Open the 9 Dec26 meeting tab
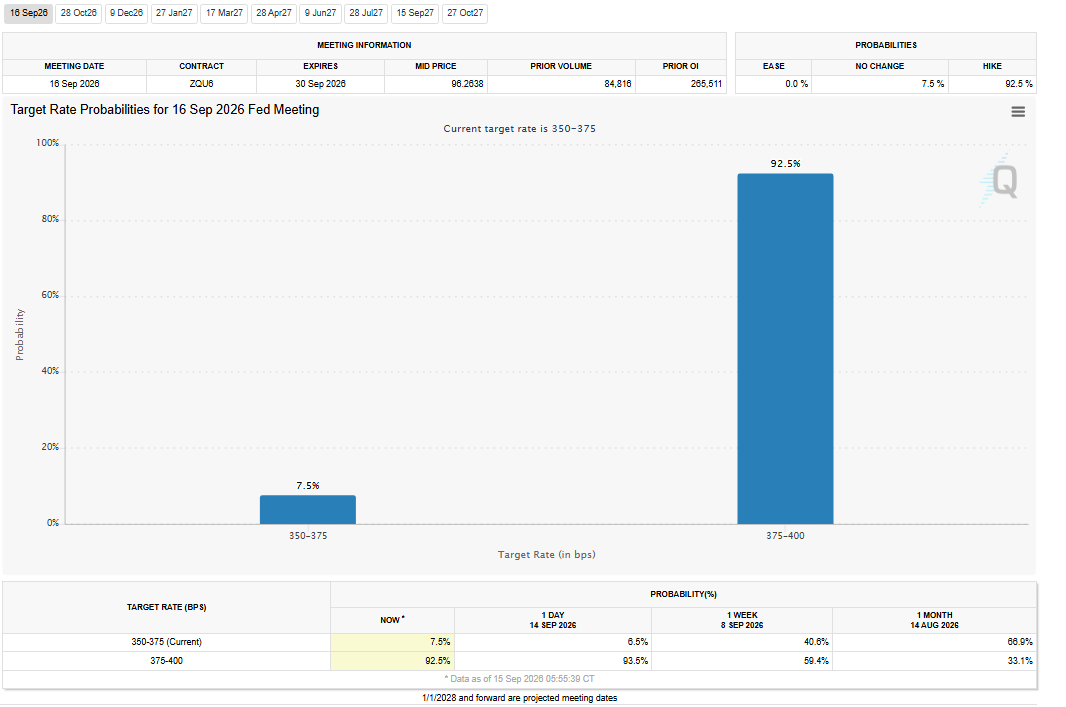This screenshot has width=1066, height=707. click(x=126, y=13)
